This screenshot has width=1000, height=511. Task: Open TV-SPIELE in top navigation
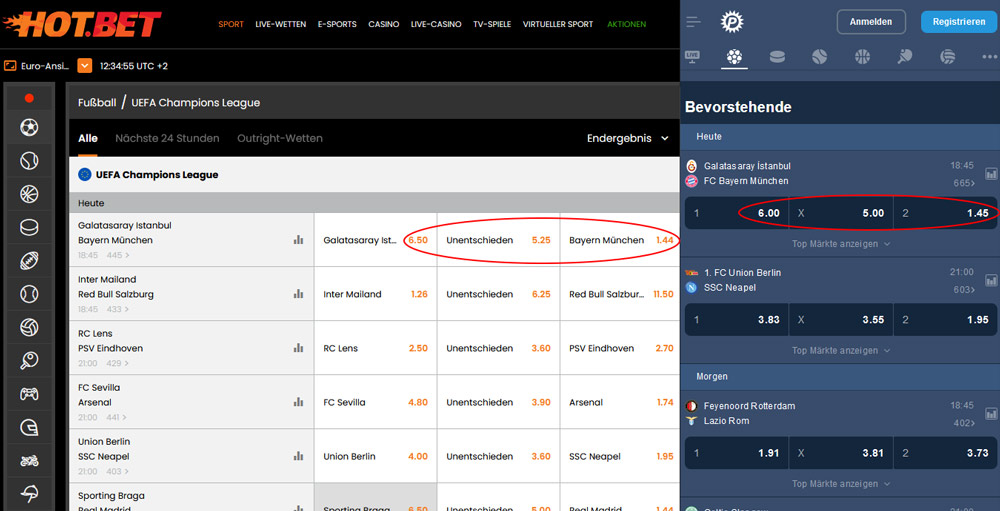(x=492, y=24)
